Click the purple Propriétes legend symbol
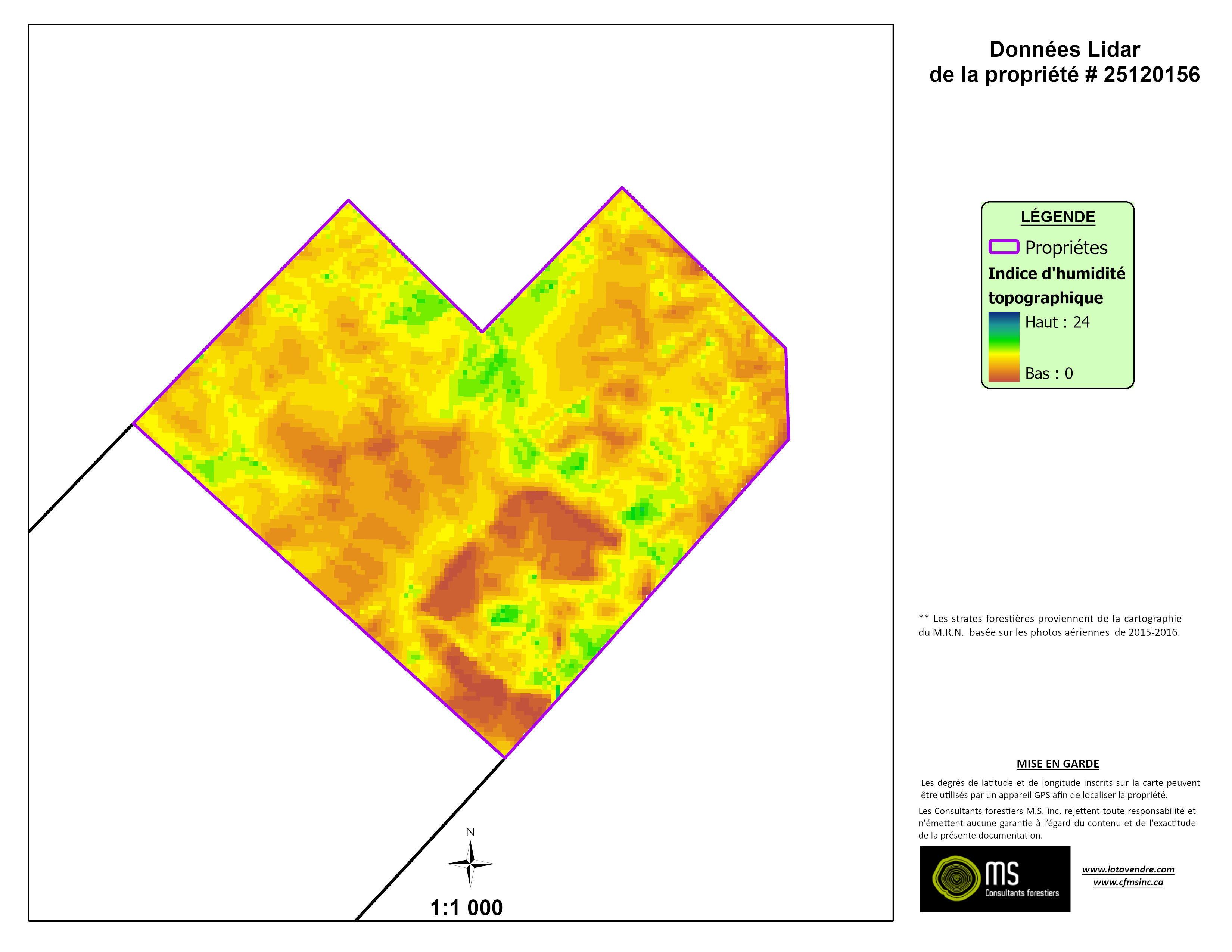 click(1004, 247)
